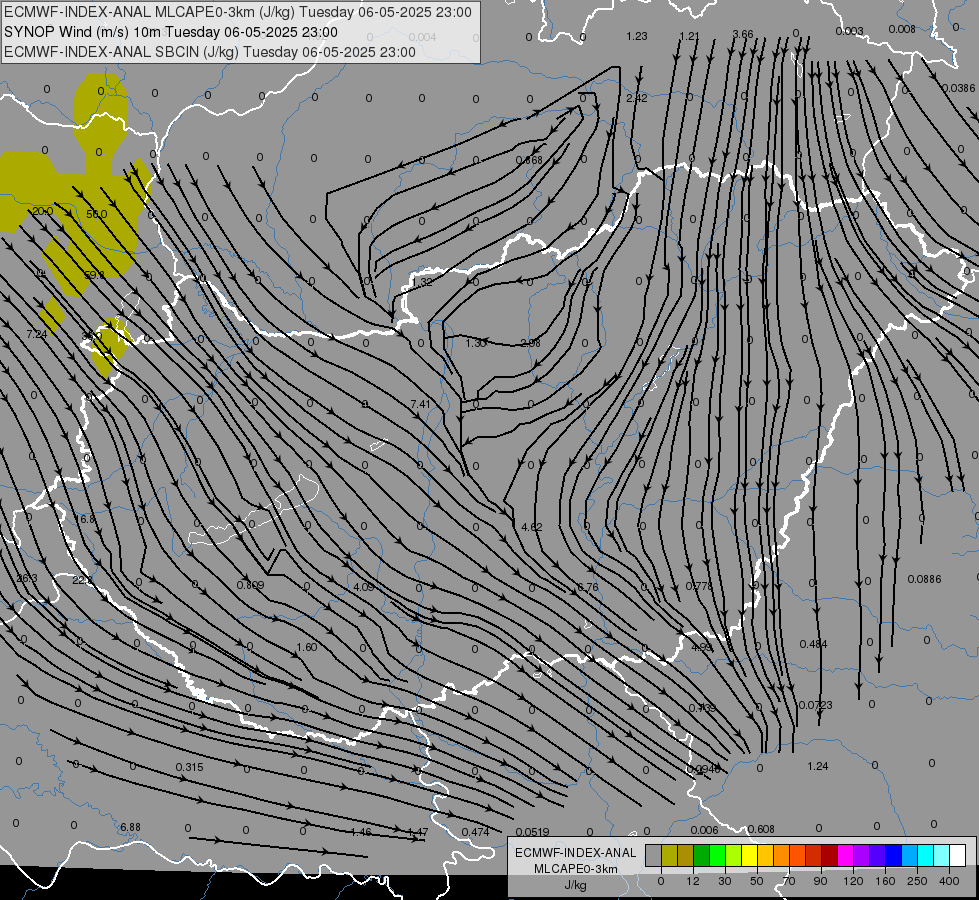Click the map value 0.484

pos(814,644)
